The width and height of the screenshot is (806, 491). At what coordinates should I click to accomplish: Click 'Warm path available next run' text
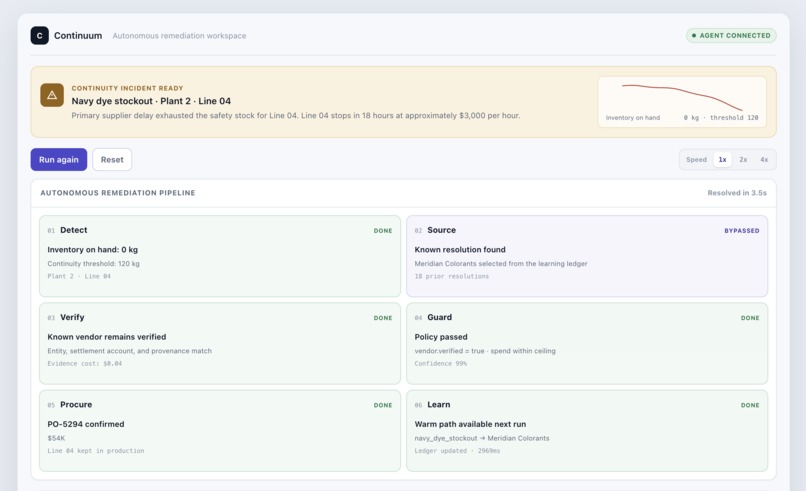point(470,424)
